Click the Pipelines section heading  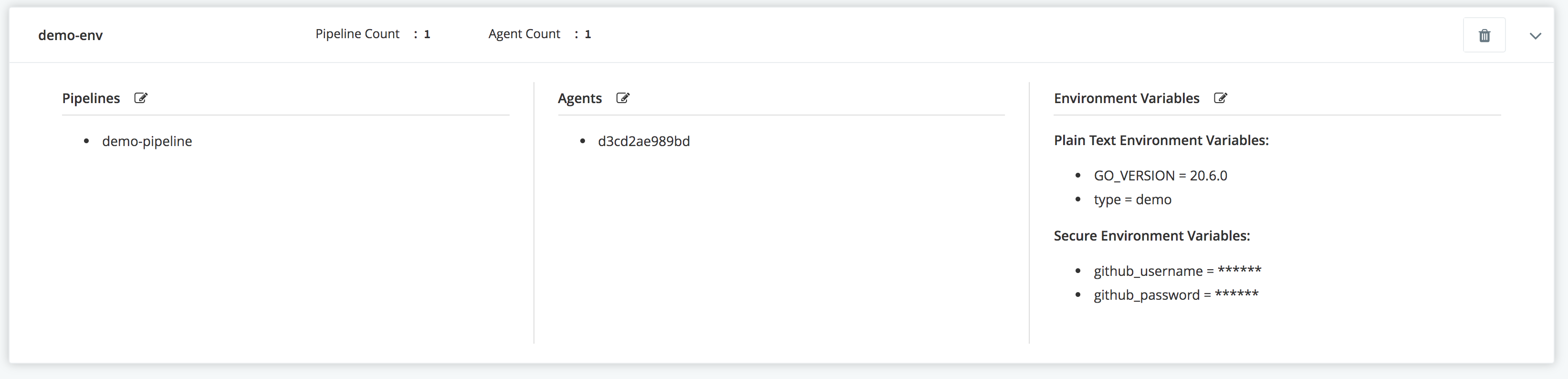click(91, 98)
